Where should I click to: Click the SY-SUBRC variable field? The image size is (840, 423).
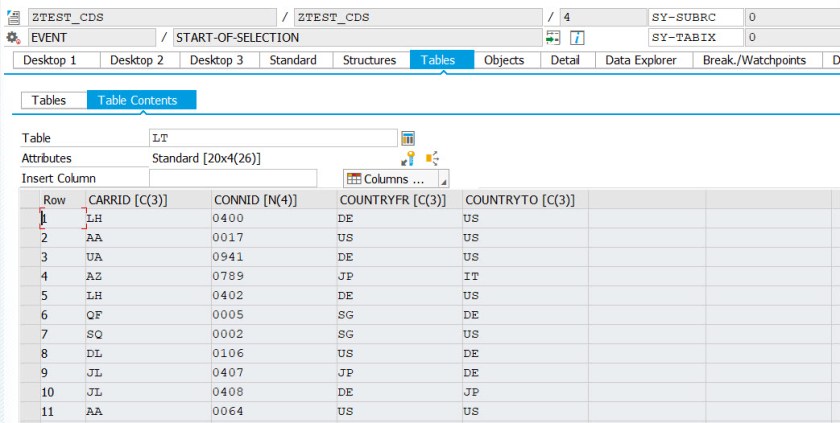[695, 17]
